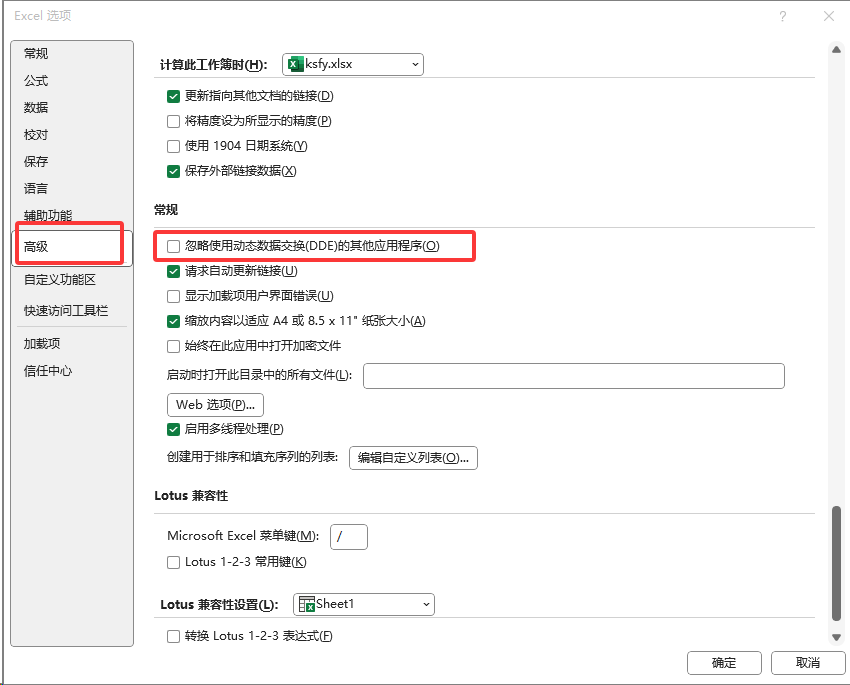This screenshot has height=685, width=850.
Task: Open 信任中心 category in sidebar
Action: pyautogui.click(x=48, y=371)
